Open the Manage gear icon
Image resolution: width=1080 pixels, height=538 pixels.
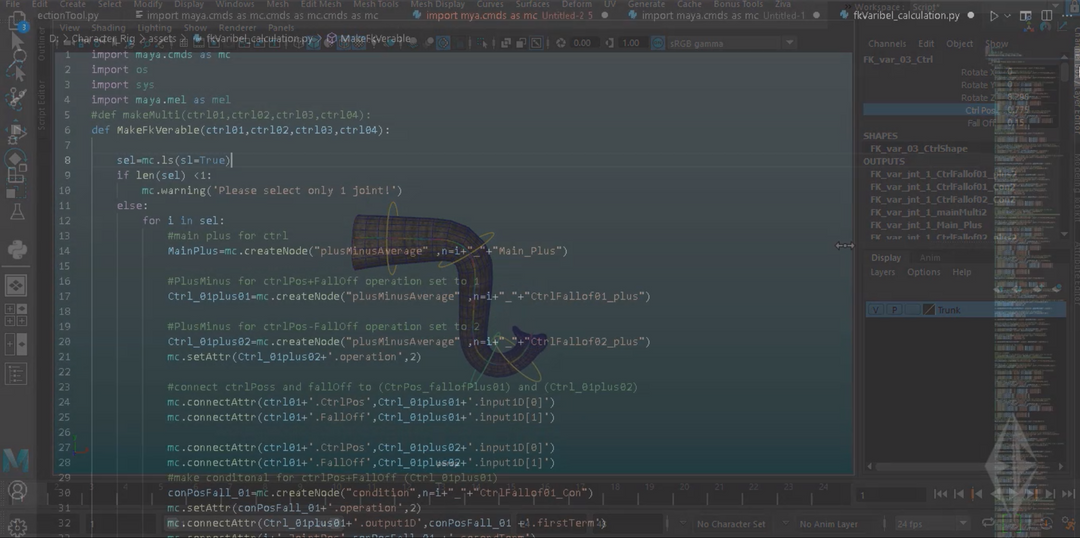click(17, 525)
